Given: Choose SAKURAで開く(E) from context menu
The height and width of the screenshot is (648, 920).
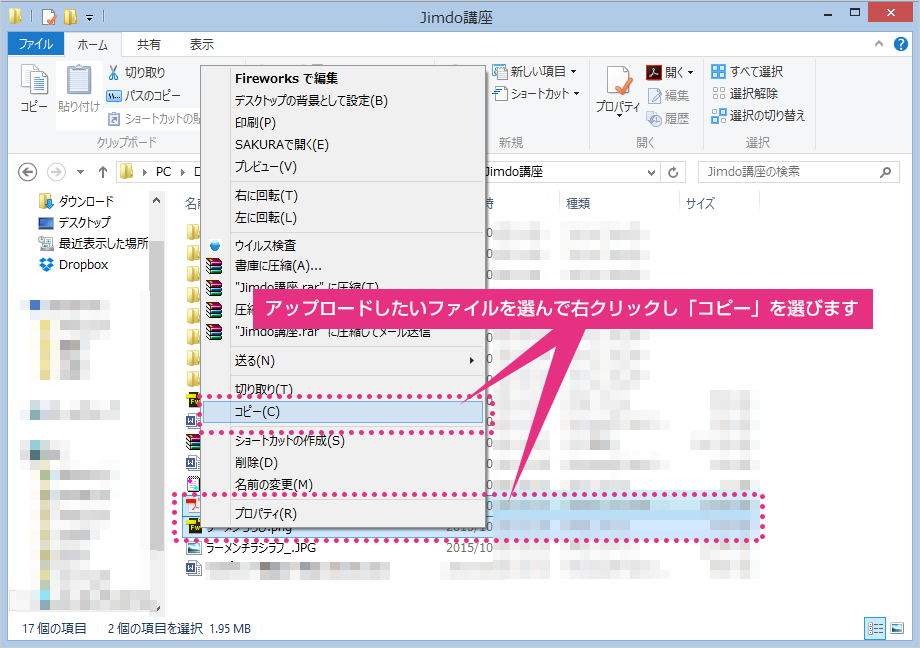Looking at the screenshot, I should click(343, 144).
